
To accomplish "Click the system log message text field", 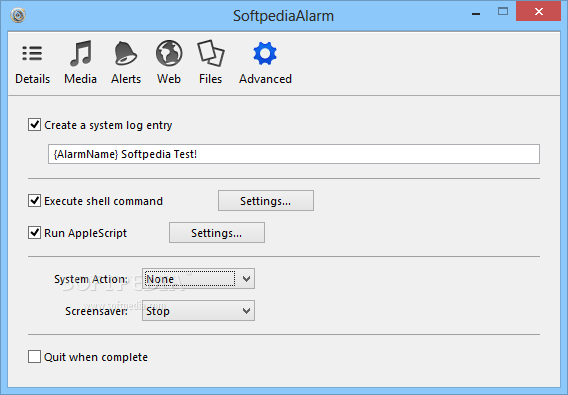I will (294, 154).
